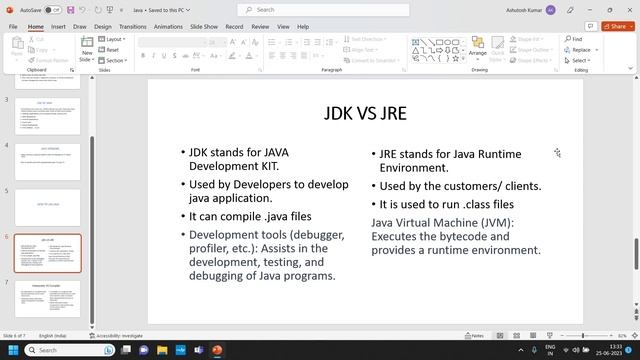Switch to Slide Sorter view icon
The image size is (640, 360).
[517, 336]
